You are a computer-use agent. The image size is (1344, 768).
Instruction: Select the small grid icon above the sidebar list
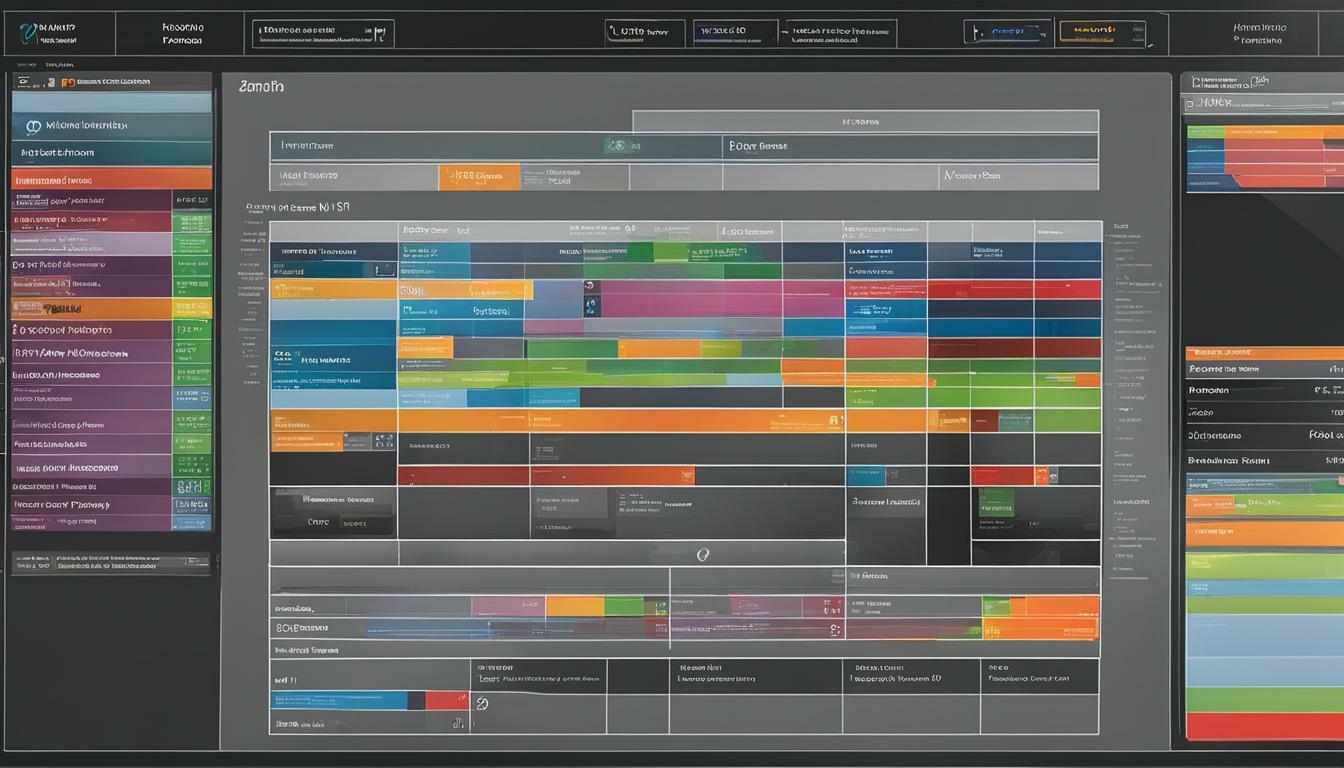pos(23,81)
